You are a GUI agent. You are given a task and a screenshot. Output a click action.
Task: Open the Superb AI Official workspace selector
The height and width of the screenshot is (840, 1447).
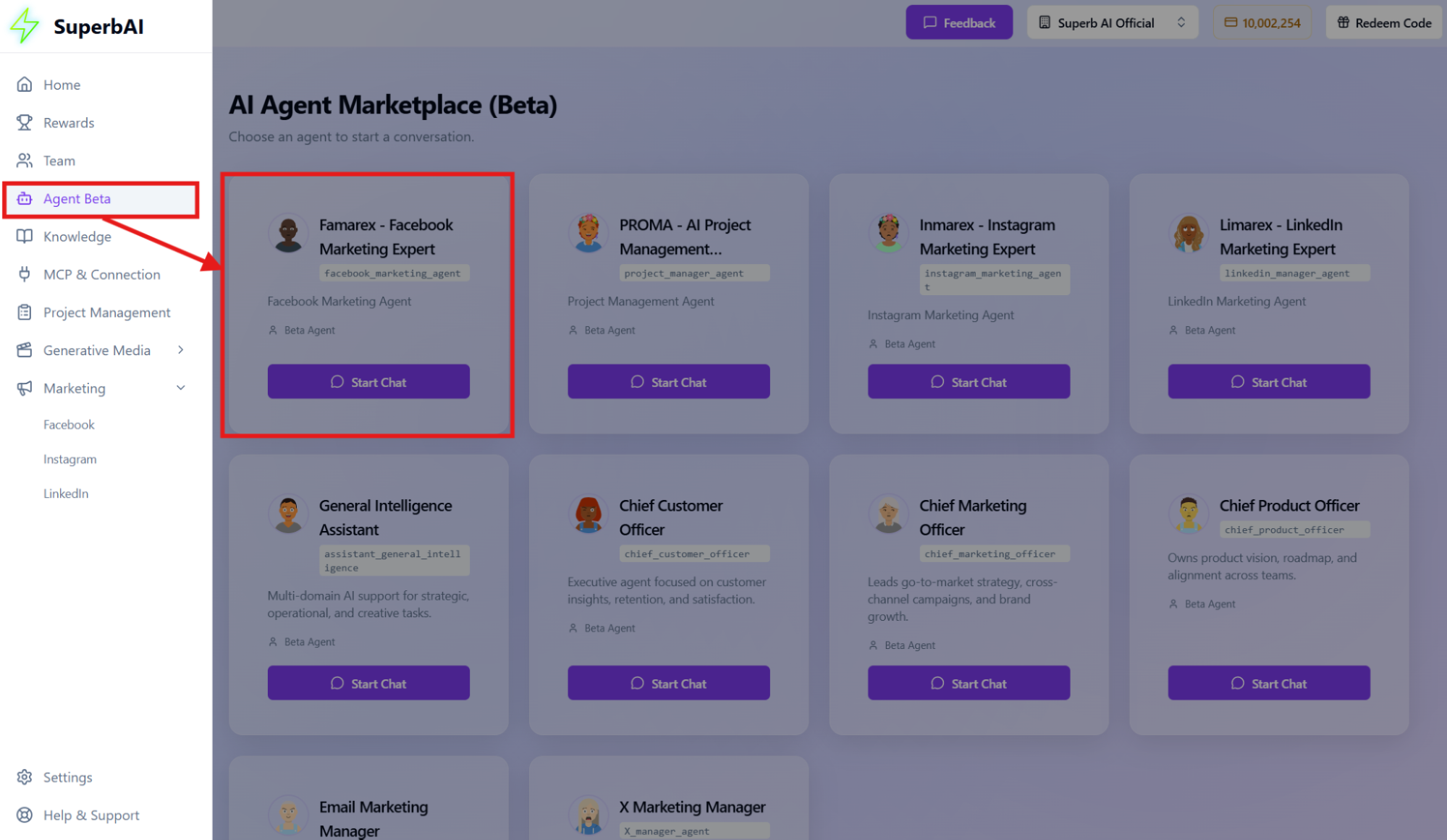point(1111,22)
